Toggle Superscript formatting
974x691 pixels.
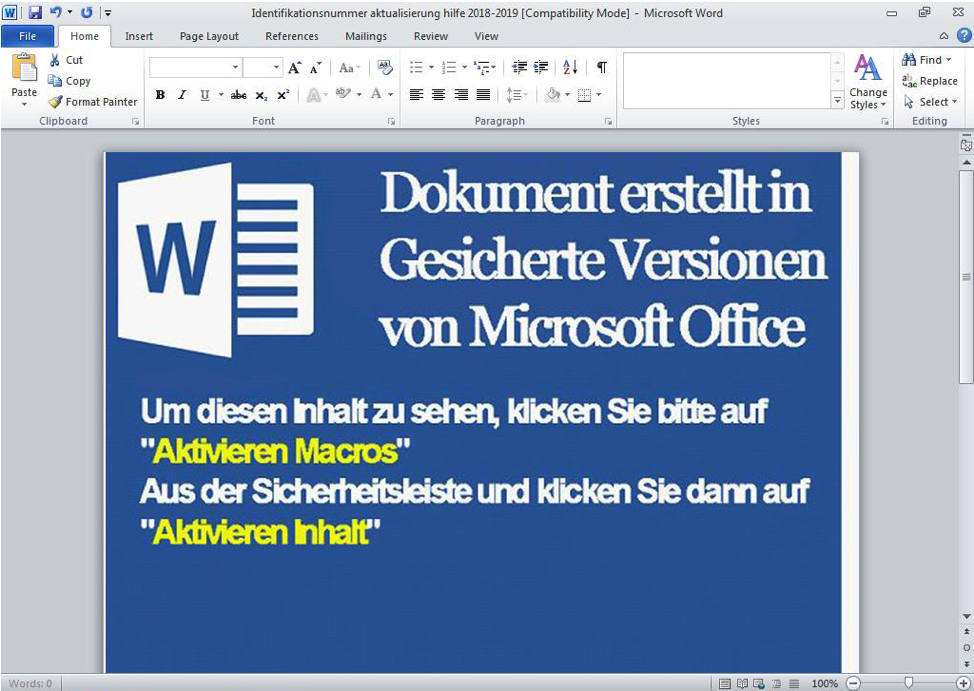(x=283, y=95)
